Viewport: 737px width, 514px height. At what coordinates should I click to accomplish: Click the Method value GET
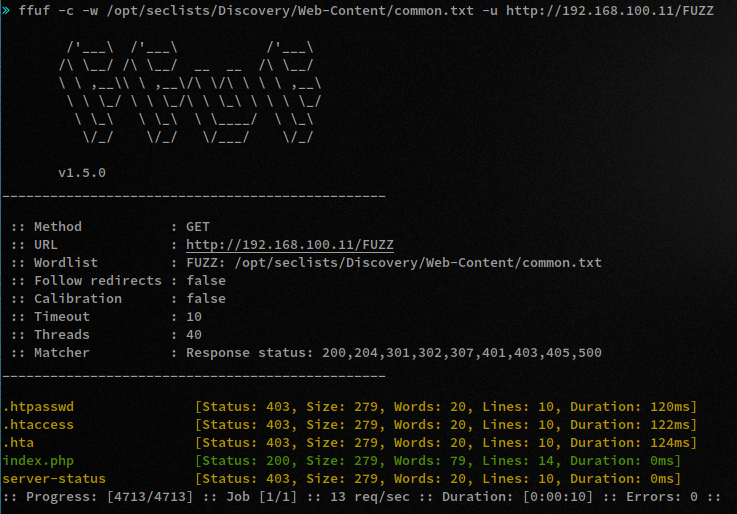tap(198, 227)
